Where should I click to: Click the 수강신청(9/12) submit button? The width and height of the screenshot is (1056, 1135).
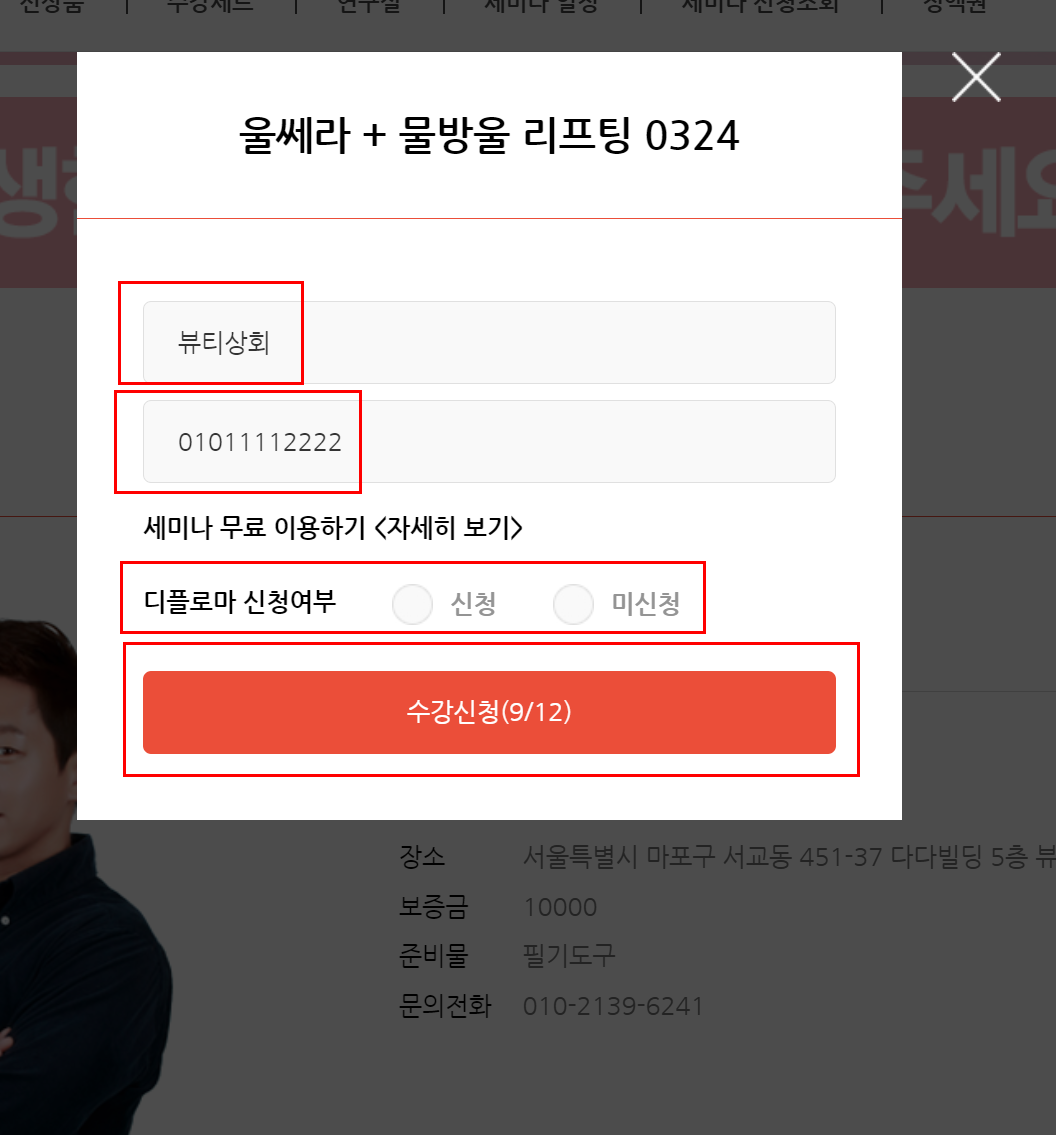[489, 712]
